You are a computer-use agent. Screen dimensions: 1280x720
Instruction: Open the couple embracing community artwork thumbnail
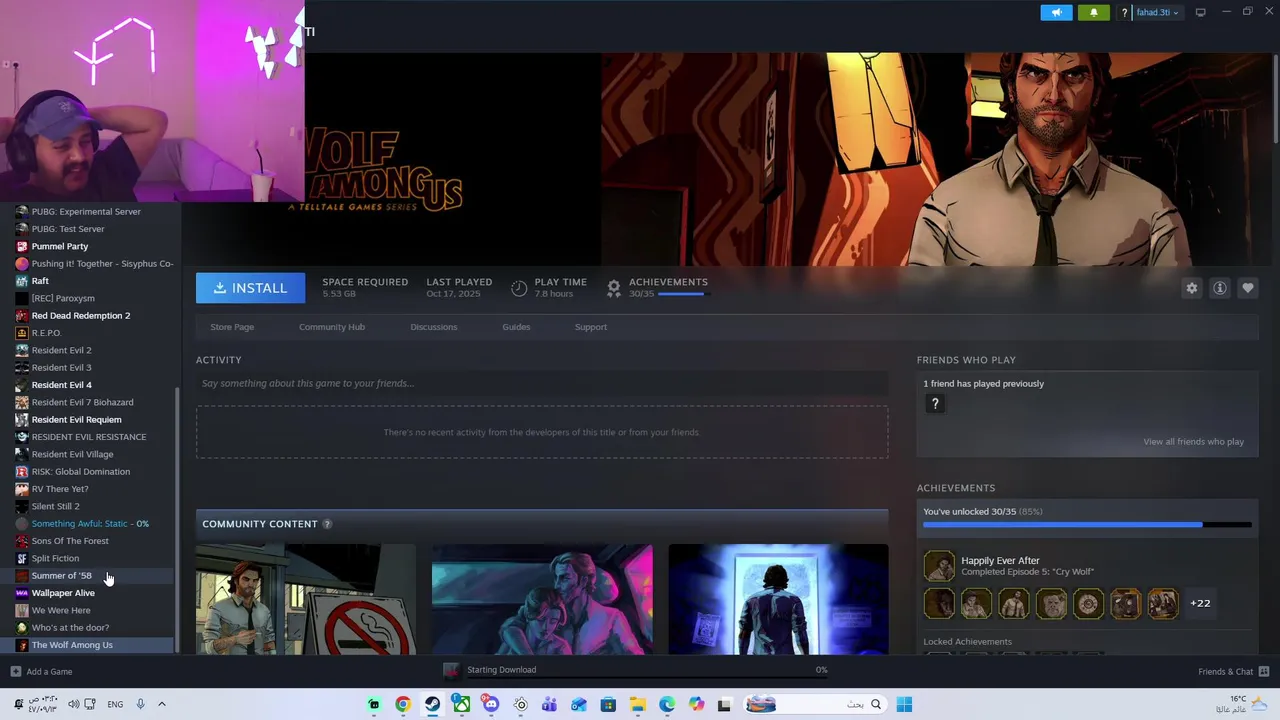pyautogui.click(x=542, y=599)
